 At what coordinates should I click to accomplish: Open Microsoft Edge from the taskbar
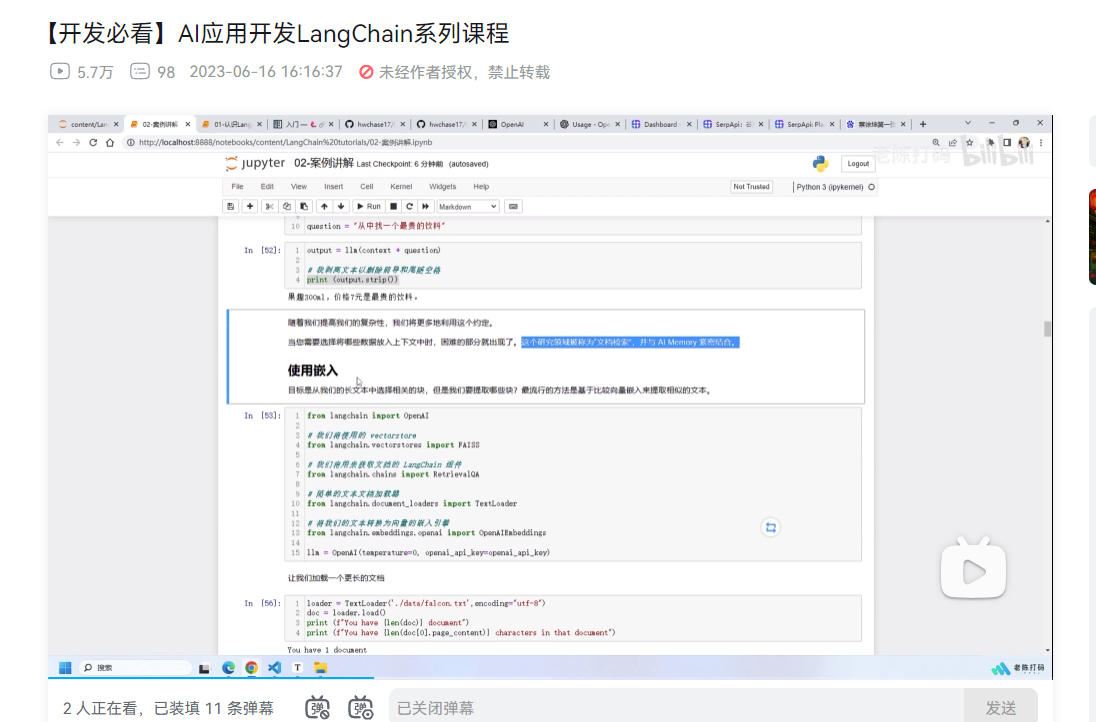(x=229, y=668)
